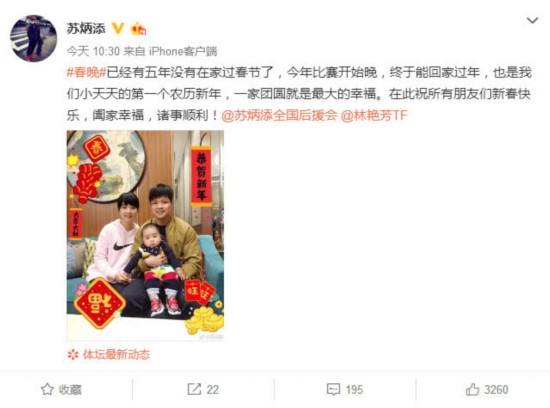Viewport: 550px width, 408px height.
Task: Click the comment bubble icon
Action: click(x=333, y=389)
